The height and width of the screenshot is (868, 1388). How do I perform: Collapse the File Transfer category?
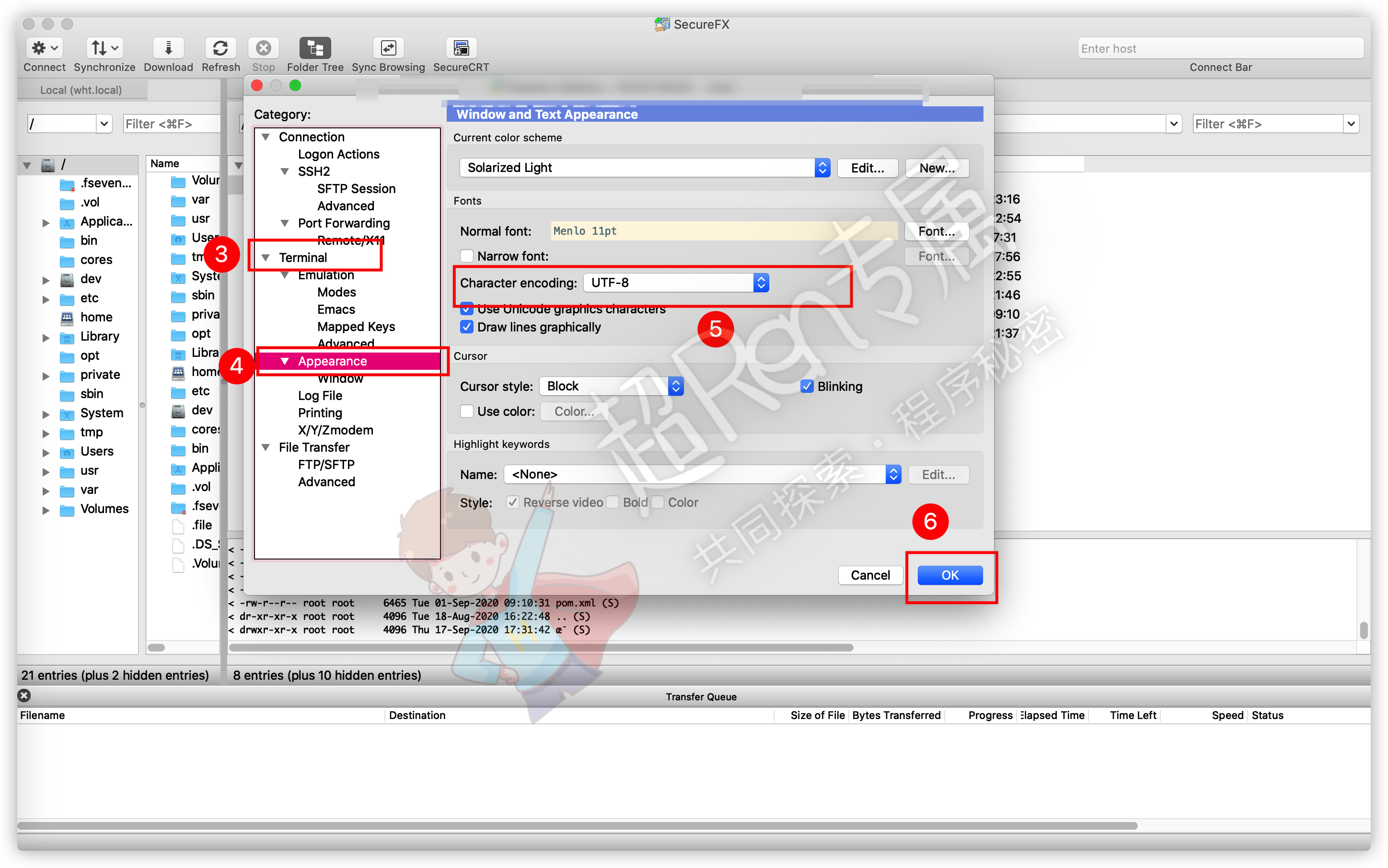coord(266,447)
